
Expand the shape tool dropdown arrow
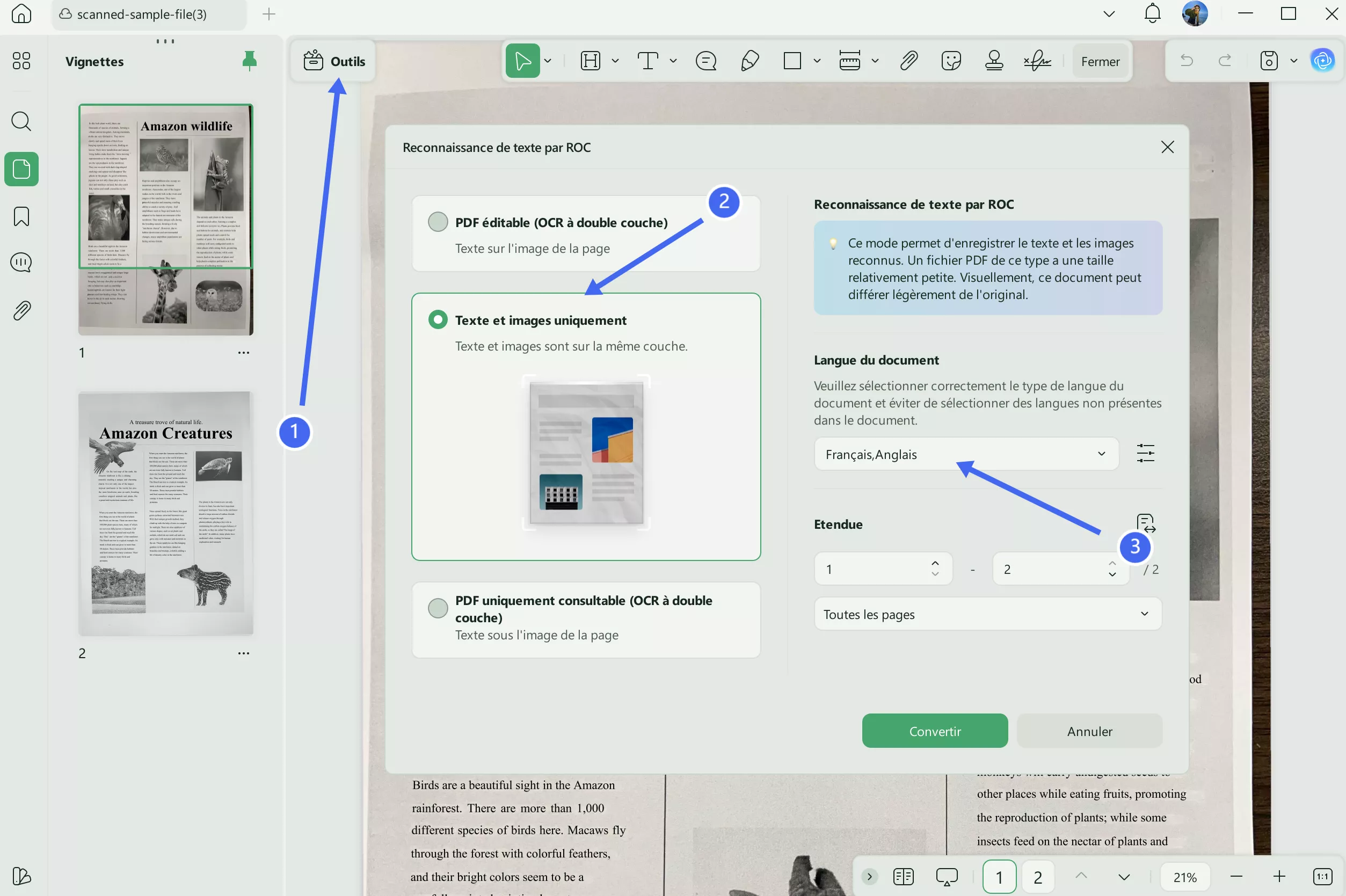(817, 61)
